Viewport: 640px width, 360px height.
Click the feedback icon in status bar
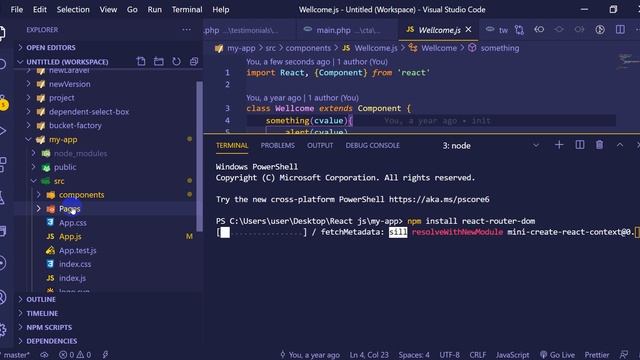[623, 355]
